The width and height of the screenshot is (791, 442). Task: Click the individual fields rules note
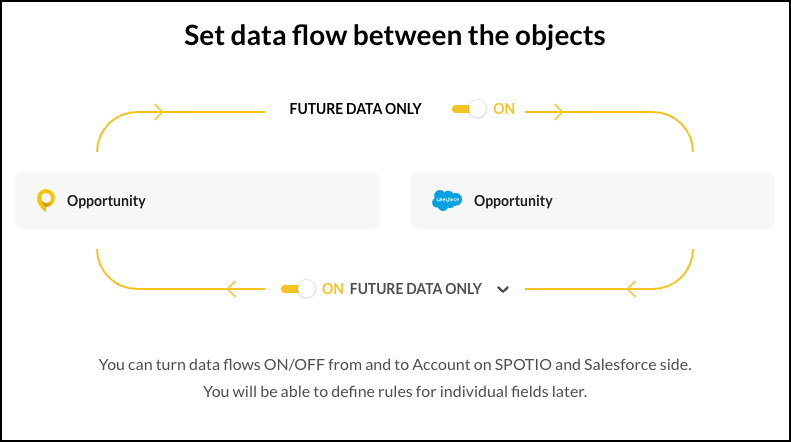tap(395, 392)
